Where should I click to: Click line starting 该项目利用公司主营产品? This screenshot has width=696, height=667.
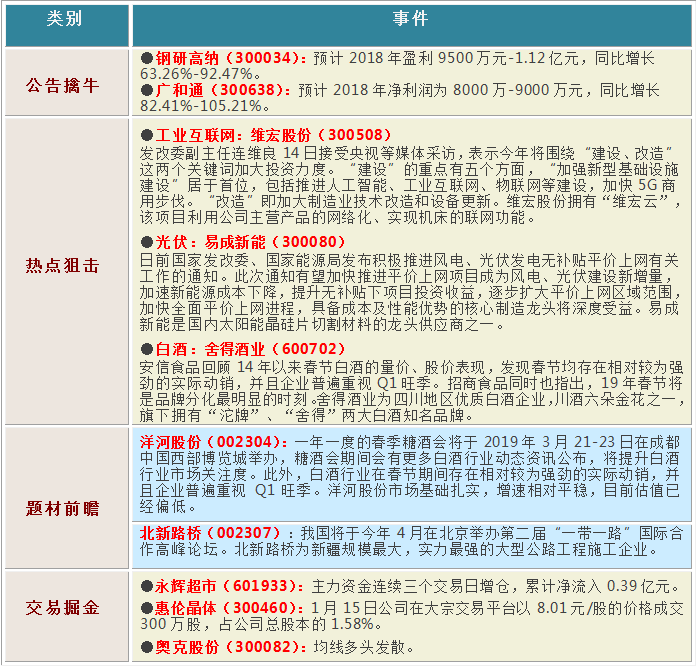[338, 217]
